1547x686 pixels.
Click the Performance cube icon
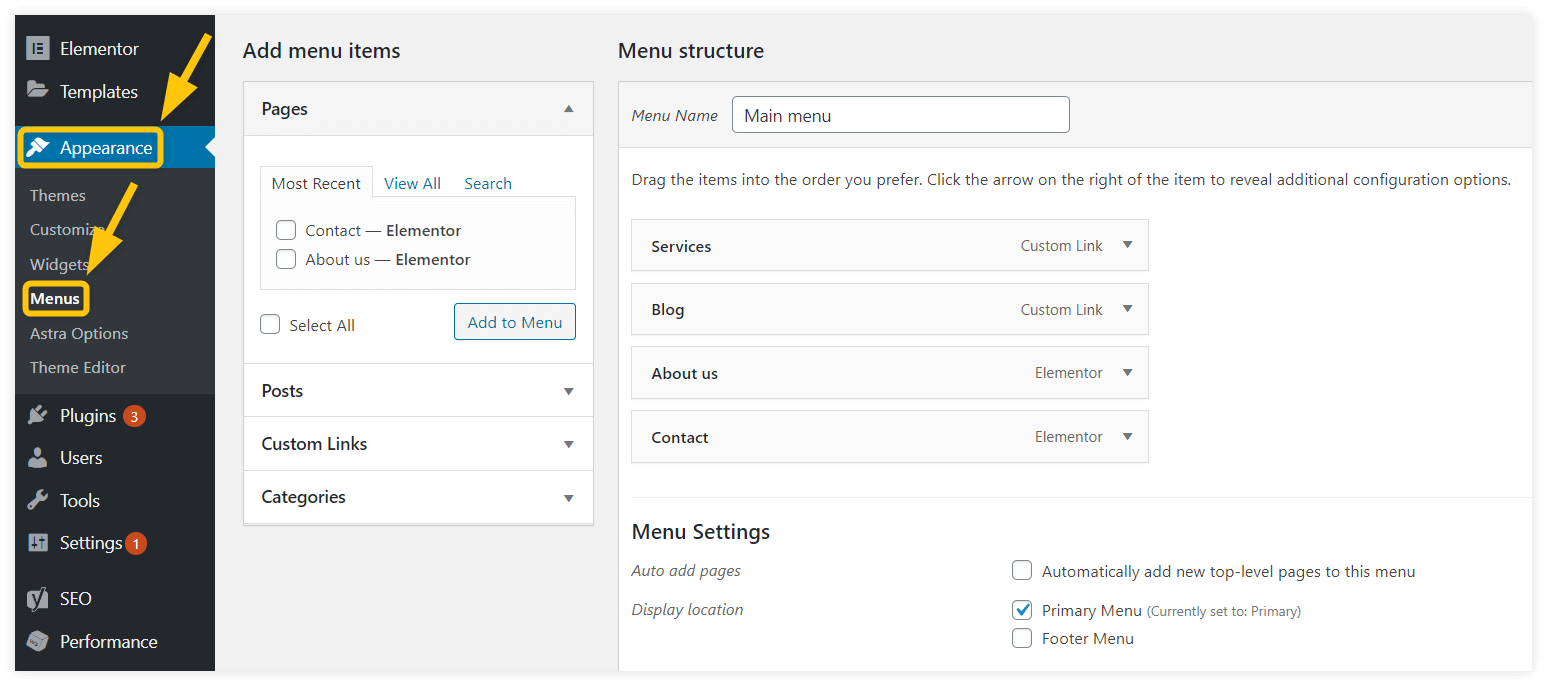[x=38, y=641]
